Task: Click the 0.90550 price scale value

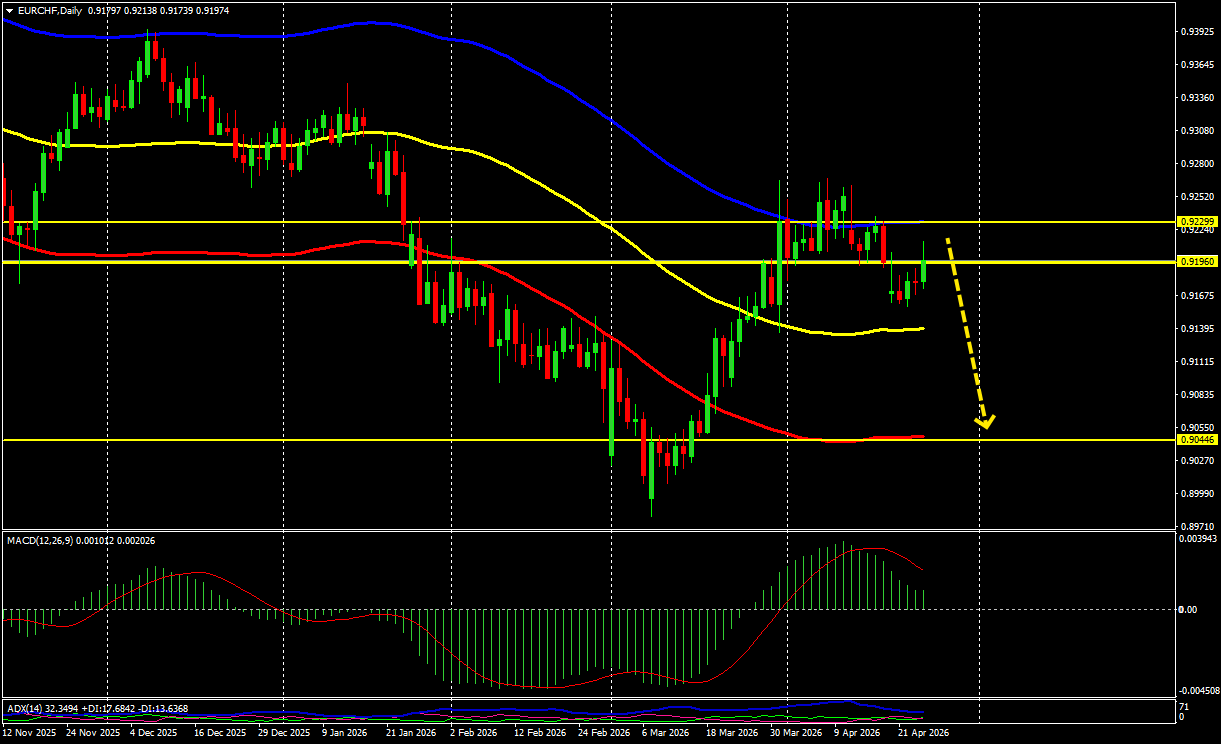Action: 1196,428
